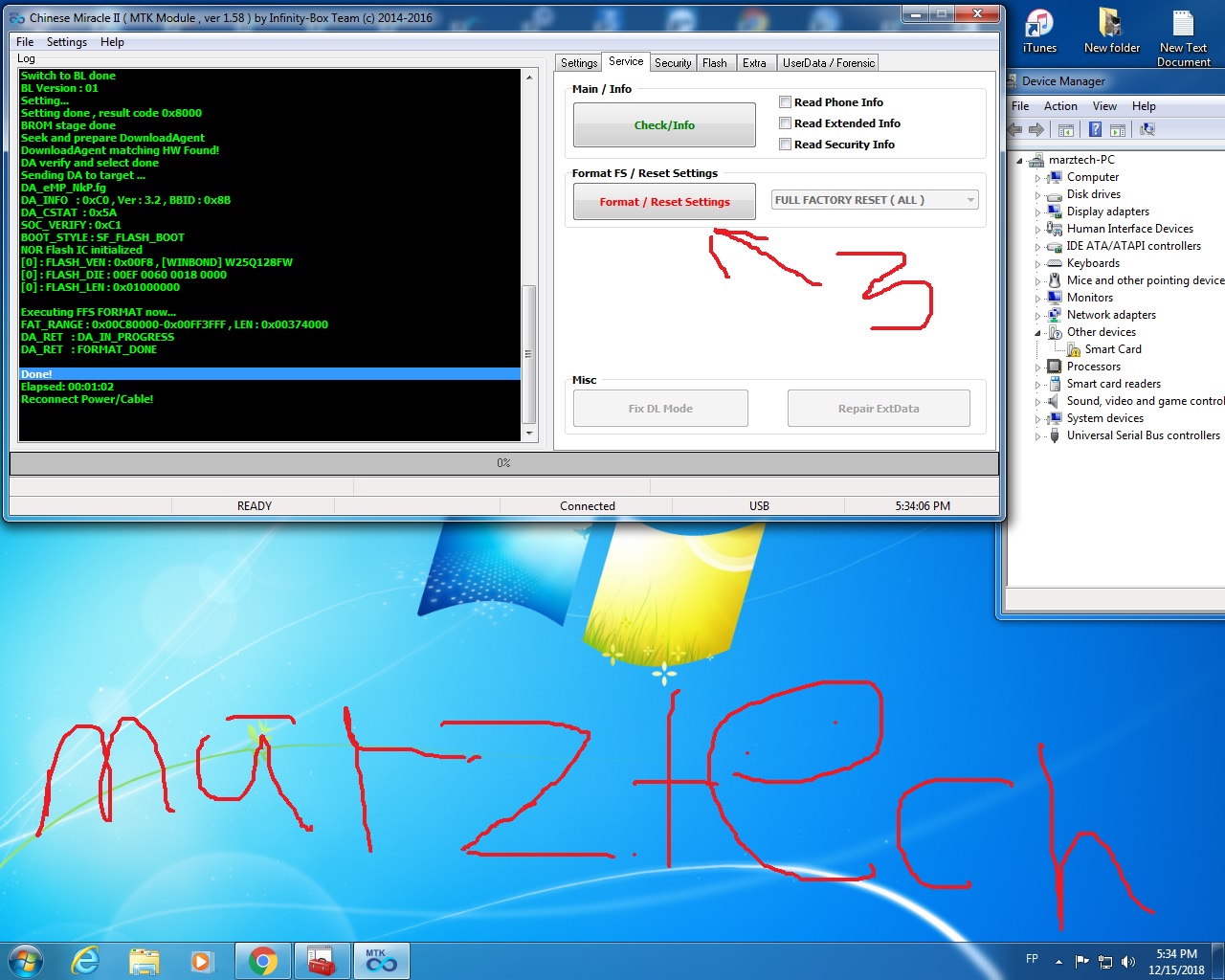Select the Mice and other pointing devices icon

pos(1055,280)
